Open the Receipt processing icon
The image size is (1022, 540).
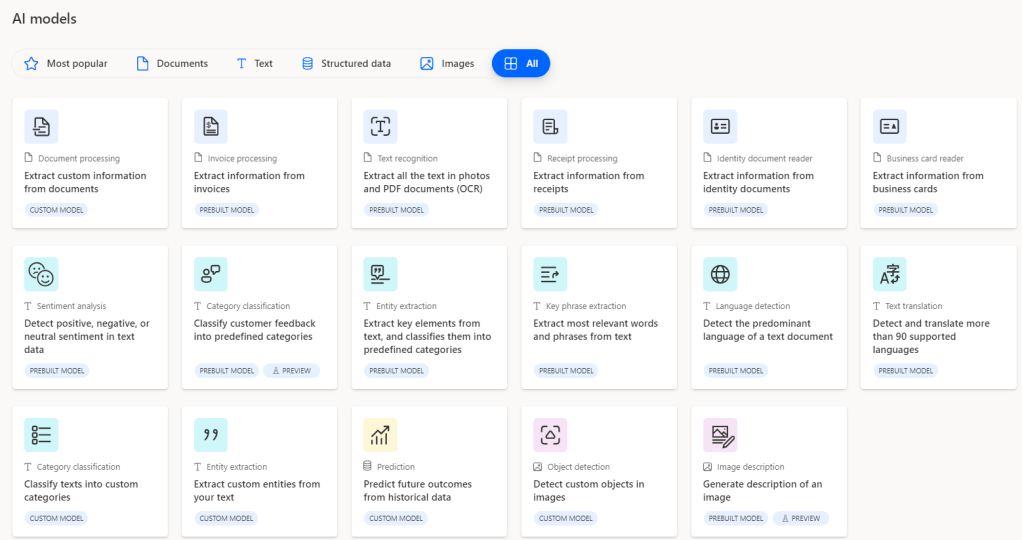550,127
